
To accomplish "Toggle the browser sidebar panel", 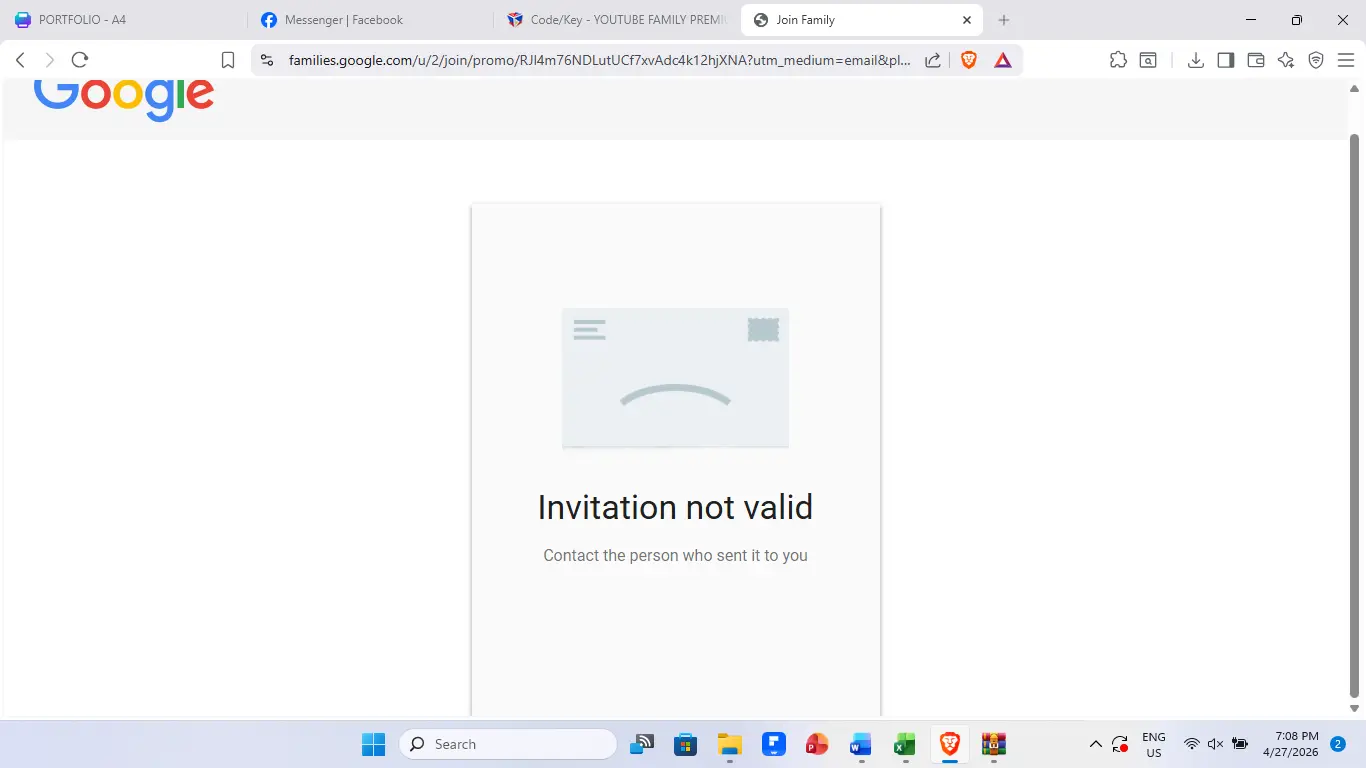I will [1225, 60].
